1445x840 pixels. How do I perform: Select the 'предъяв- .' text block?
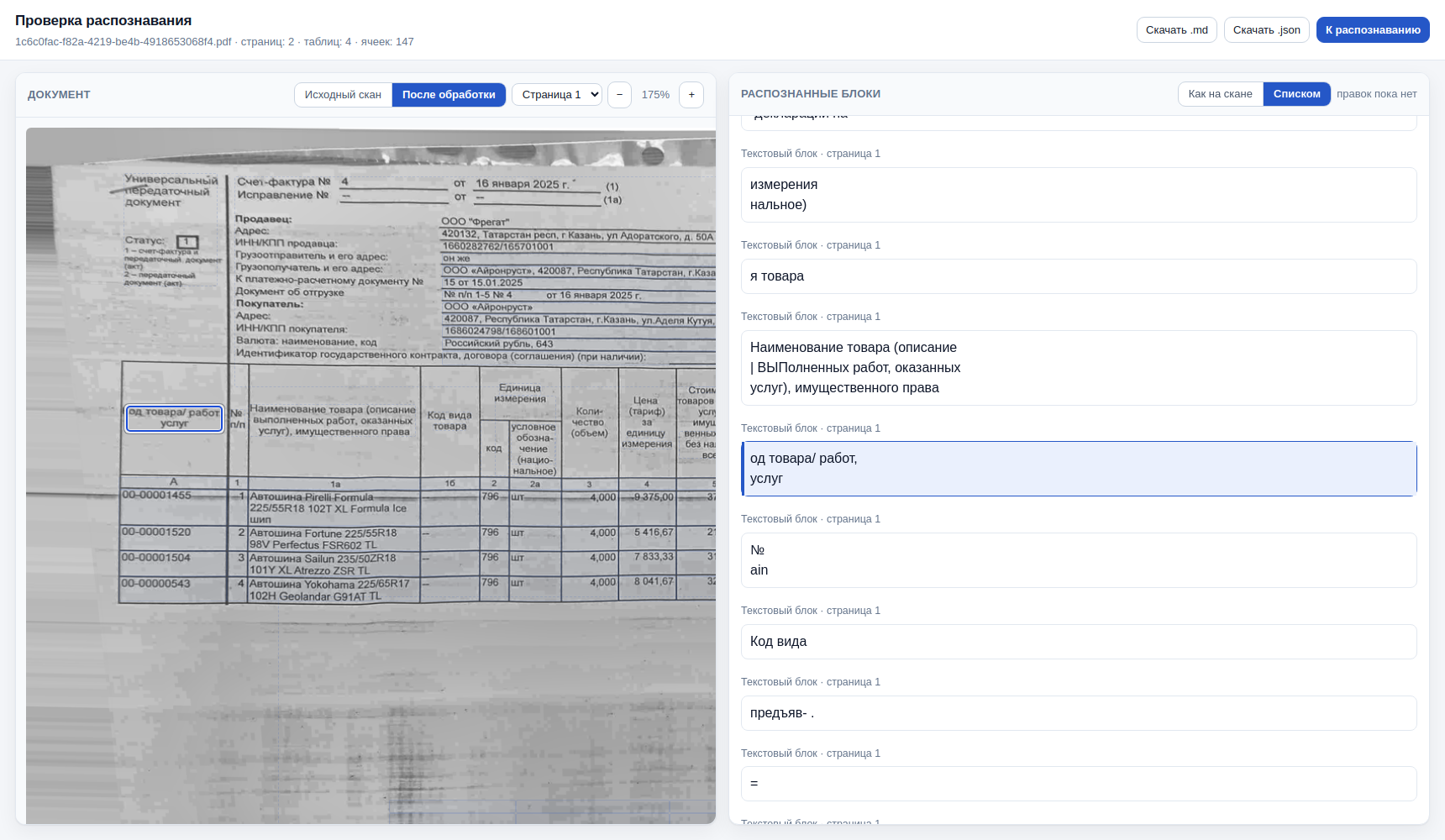(1079, 713)
